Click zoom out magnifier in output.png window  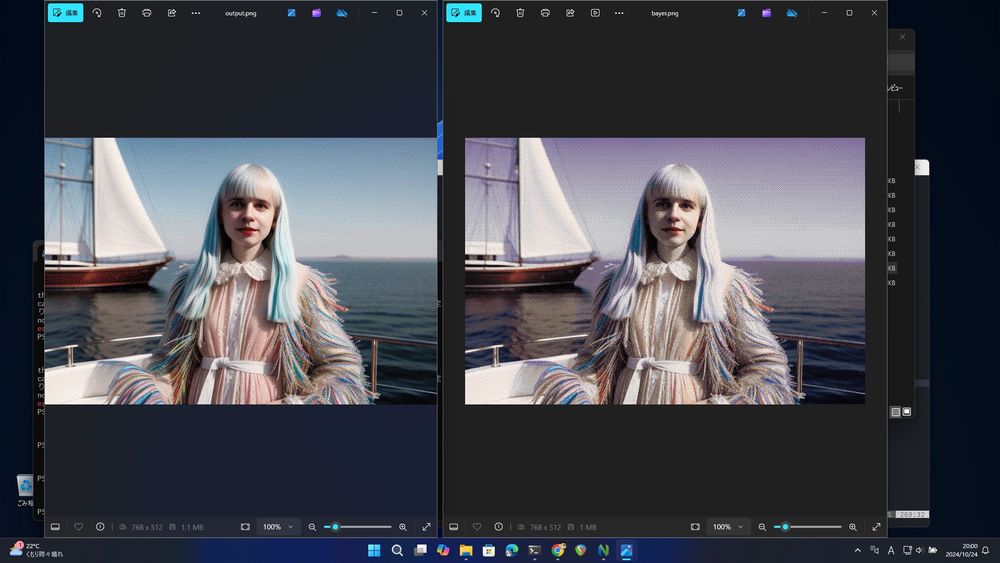click(312, 527)
